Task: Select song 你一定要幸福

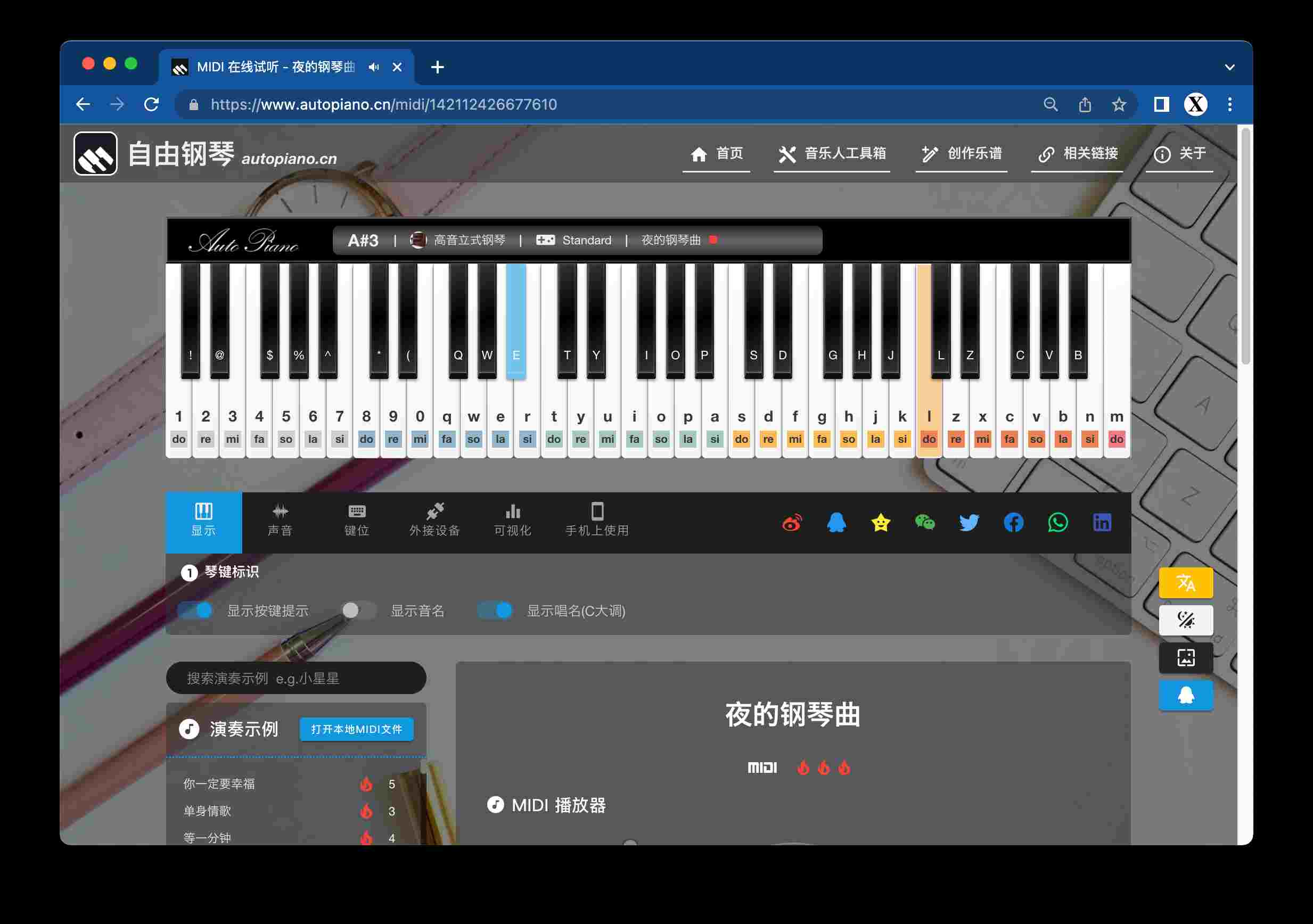Action: point(219,784)
